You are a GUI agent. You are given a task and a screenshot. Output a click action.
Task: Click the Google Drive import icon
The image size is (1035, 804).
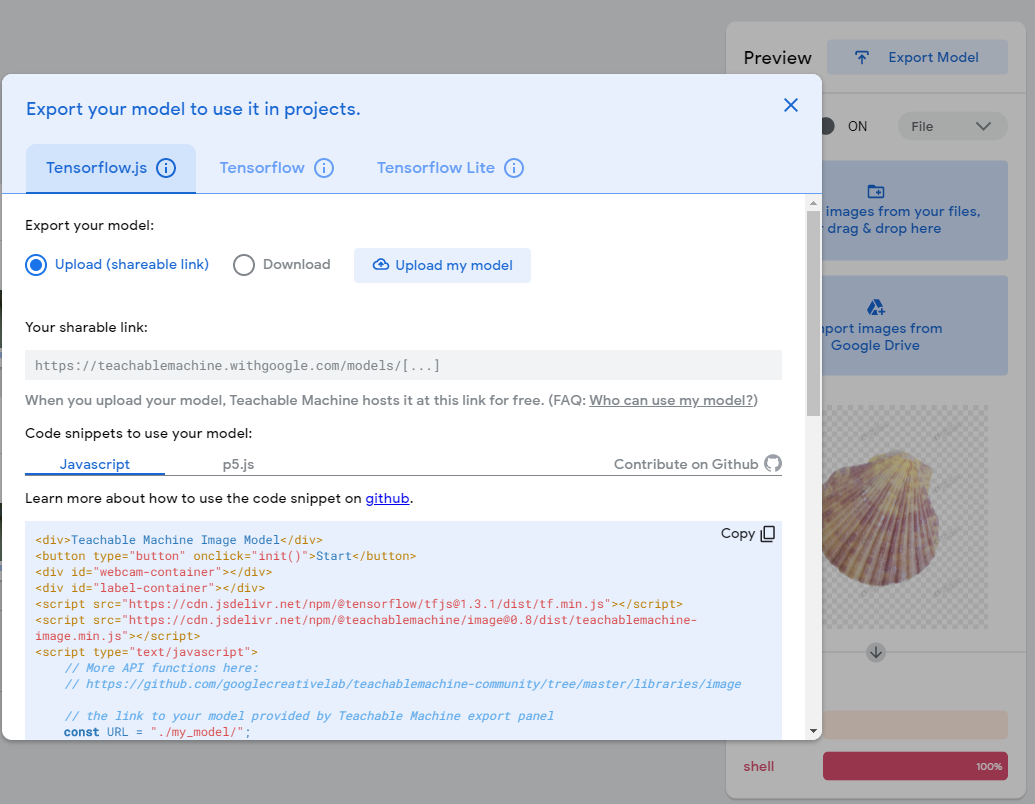(x=876, y=307)
